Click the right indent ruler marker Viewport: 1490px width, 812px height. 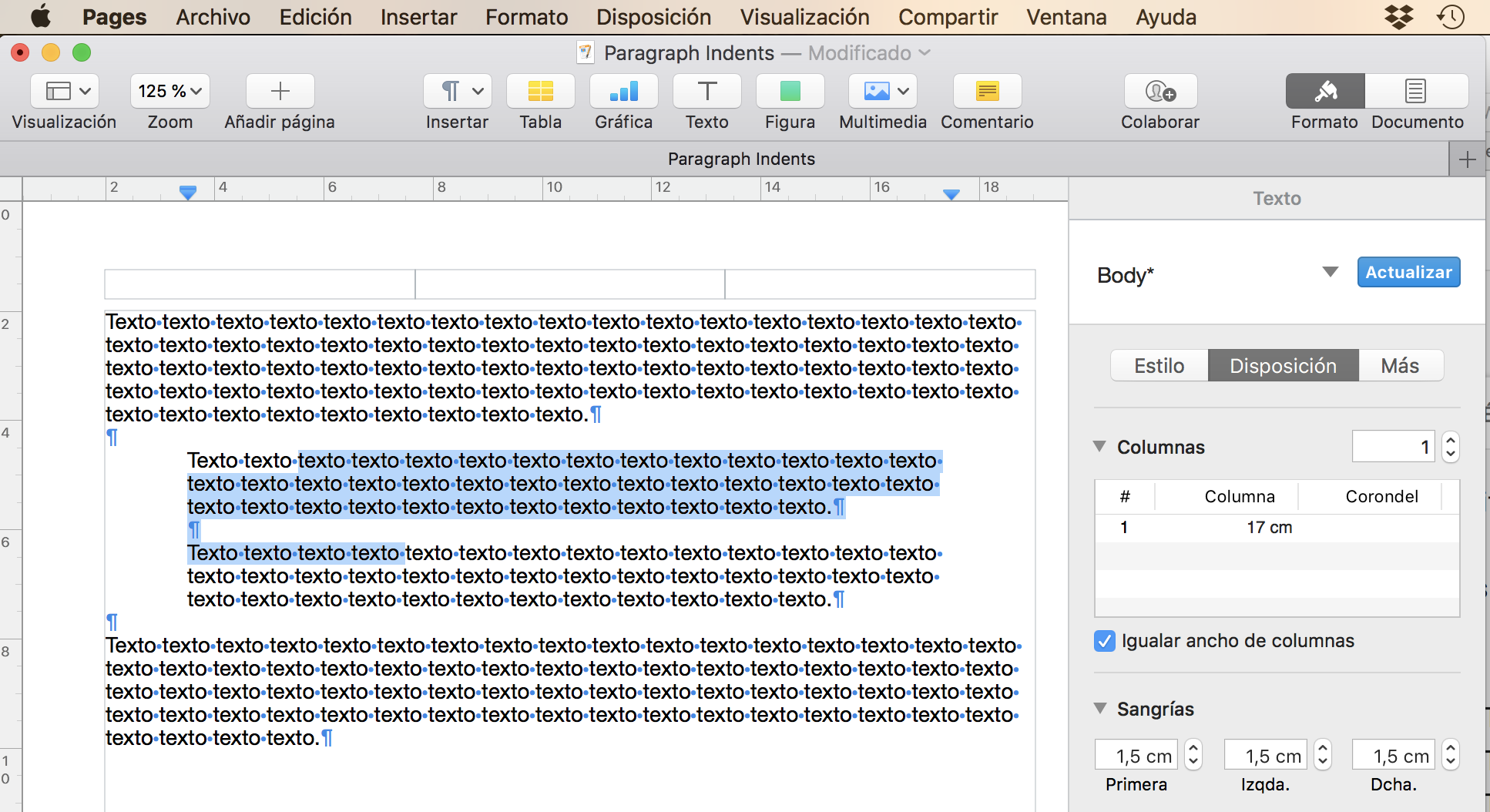click(x=951, y=194)
